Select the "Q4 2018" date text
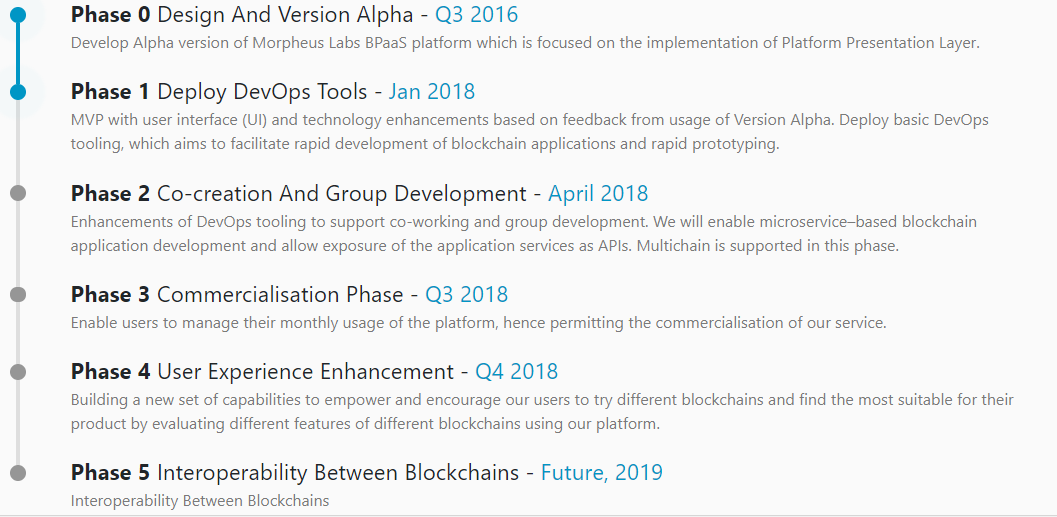 tap(516, 372)
